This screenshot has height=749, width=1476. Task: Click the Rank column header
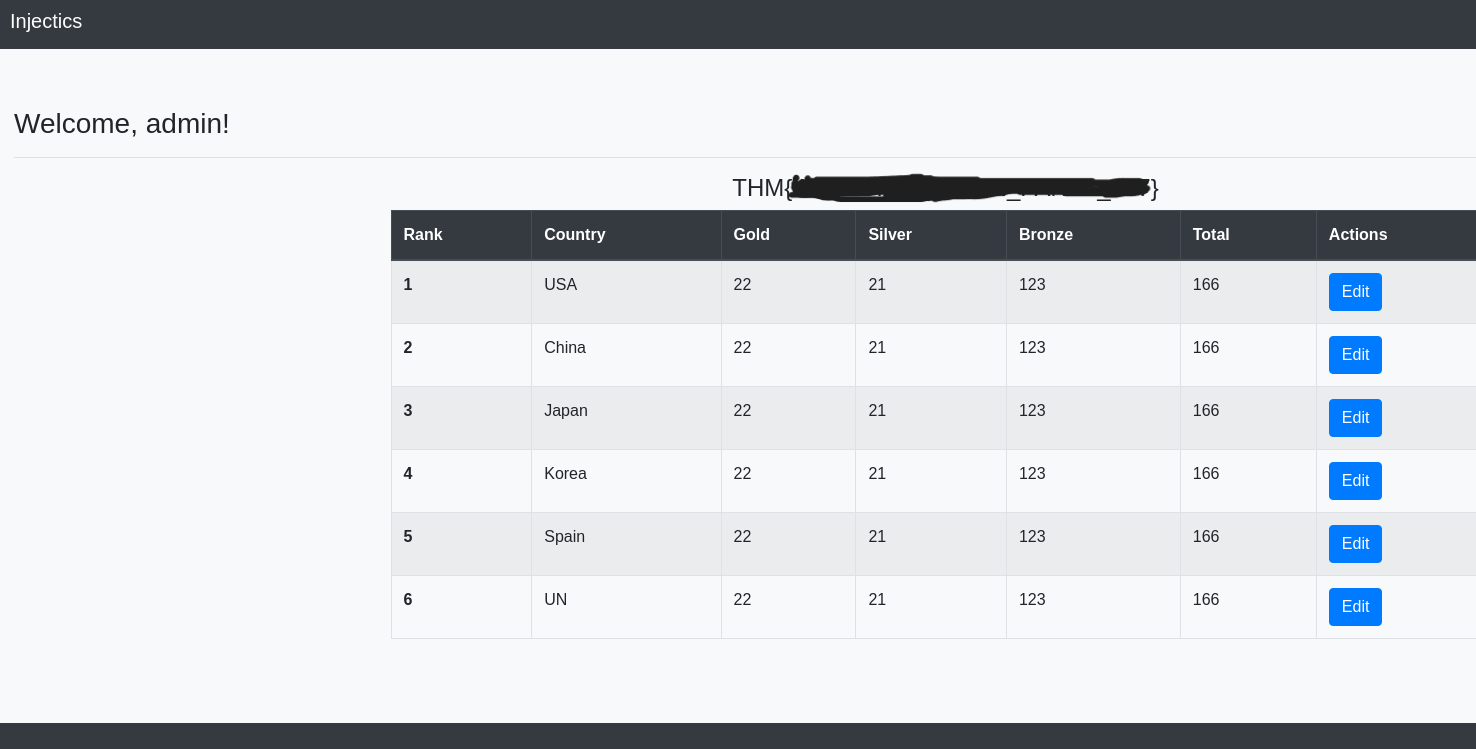[423, 235]
